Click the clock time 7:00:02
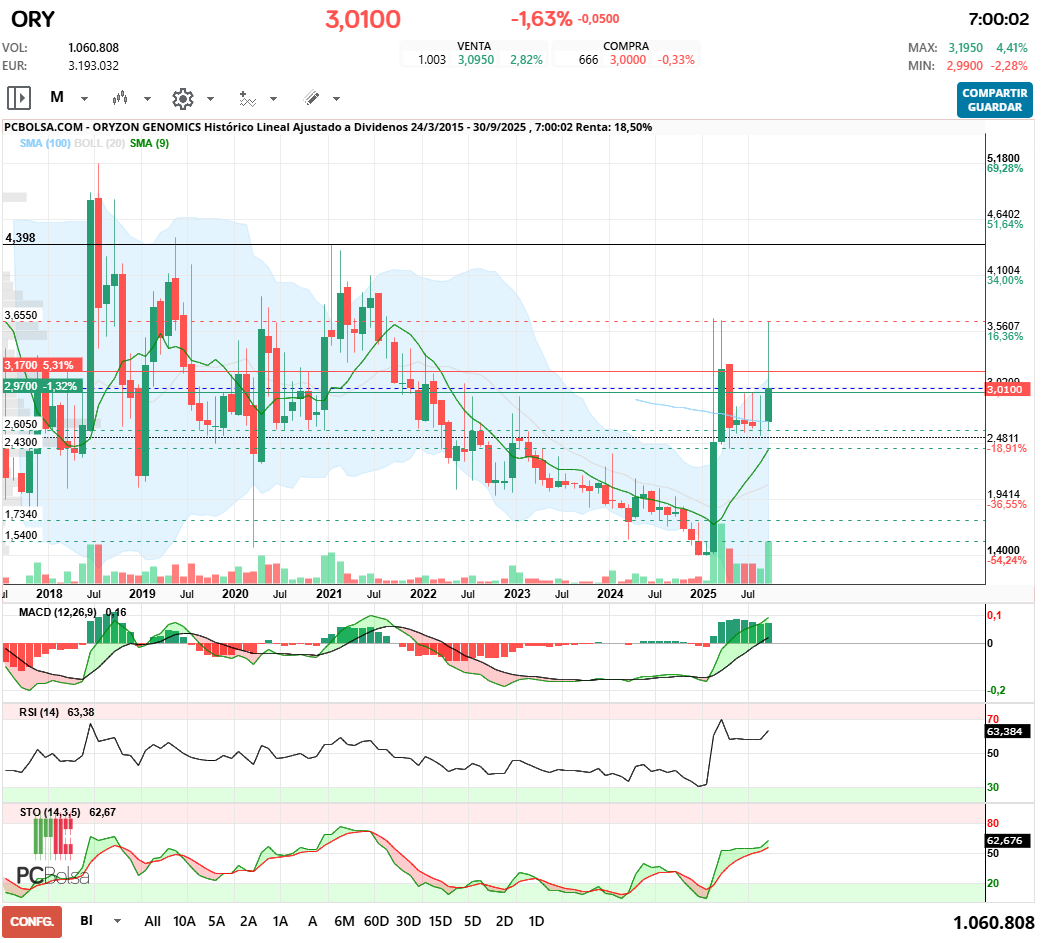Image resolution: width=1048 pixels, height=943 pixels. click(x=999, y=19)
